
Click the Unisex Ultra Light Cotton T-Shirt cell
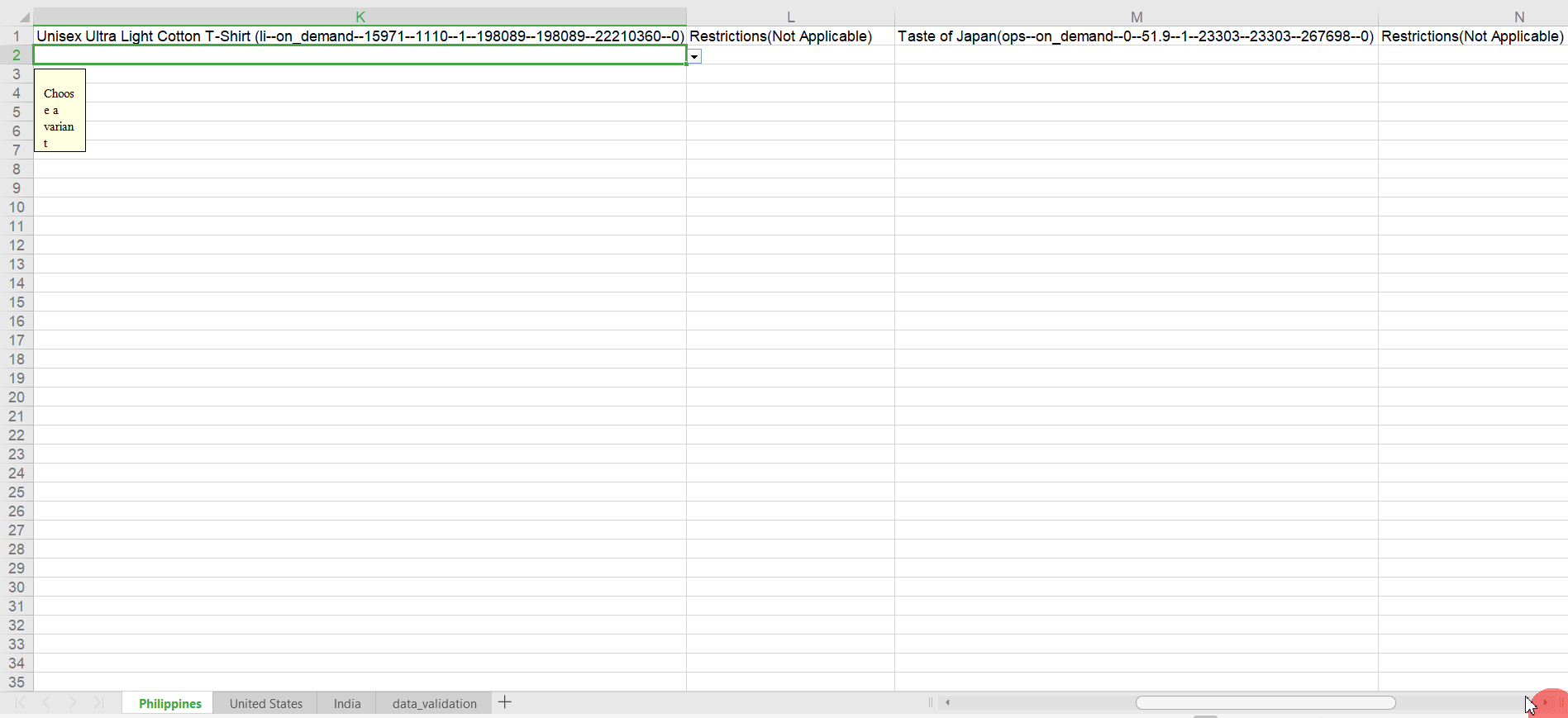point(360,36)
